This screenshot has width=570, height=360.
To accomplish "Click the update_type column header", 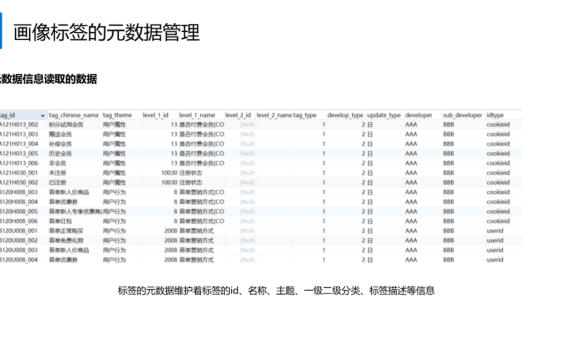I will pyautogui.click(x=384, y=115).
